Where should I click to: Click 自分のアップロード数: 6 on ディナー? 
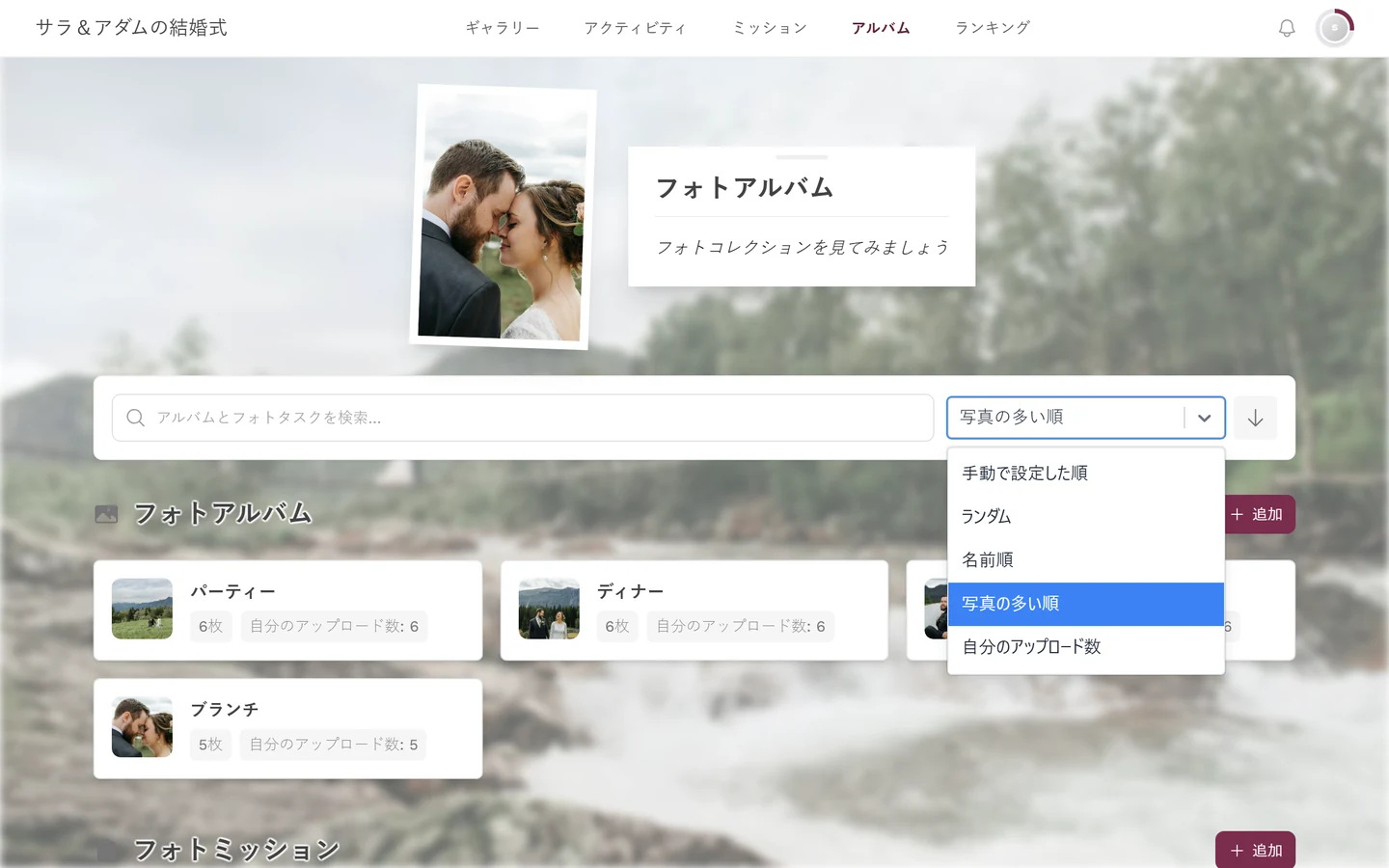(741, 626)
